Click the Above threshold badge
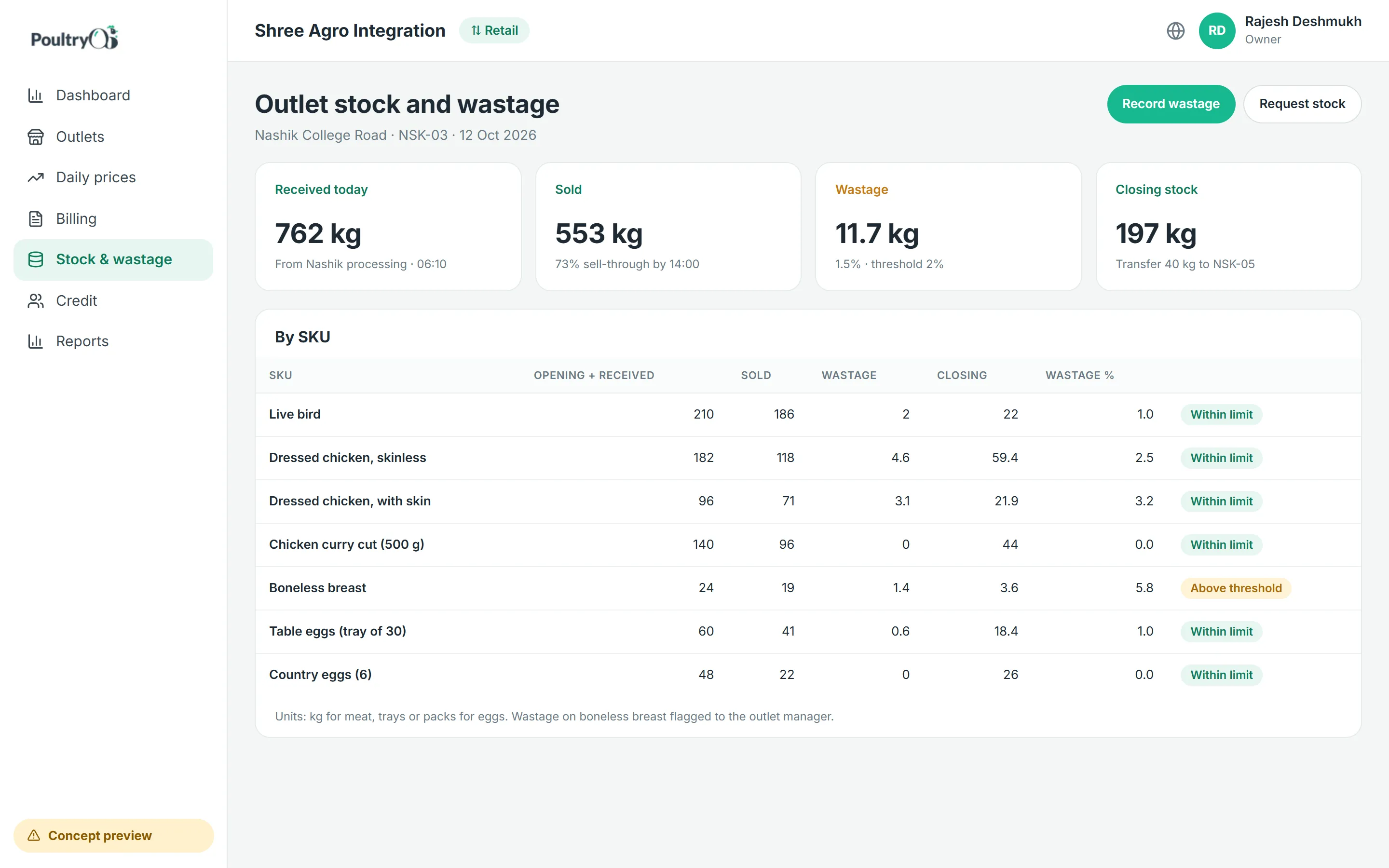This screenshot has height=868, width=1389. 1236,588
